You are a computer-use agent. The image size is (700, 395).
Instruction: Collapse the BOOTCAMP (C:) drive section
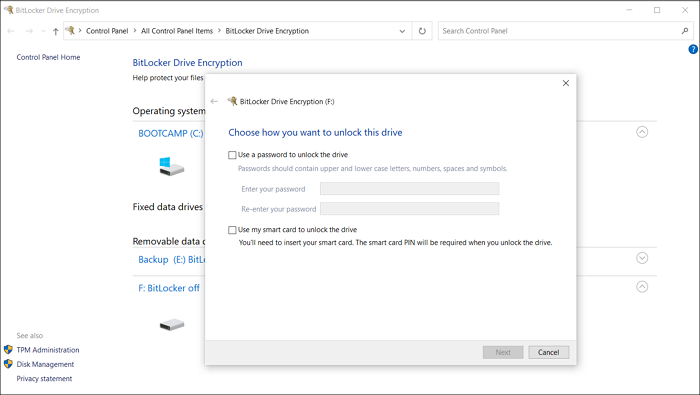coord(642,132)
